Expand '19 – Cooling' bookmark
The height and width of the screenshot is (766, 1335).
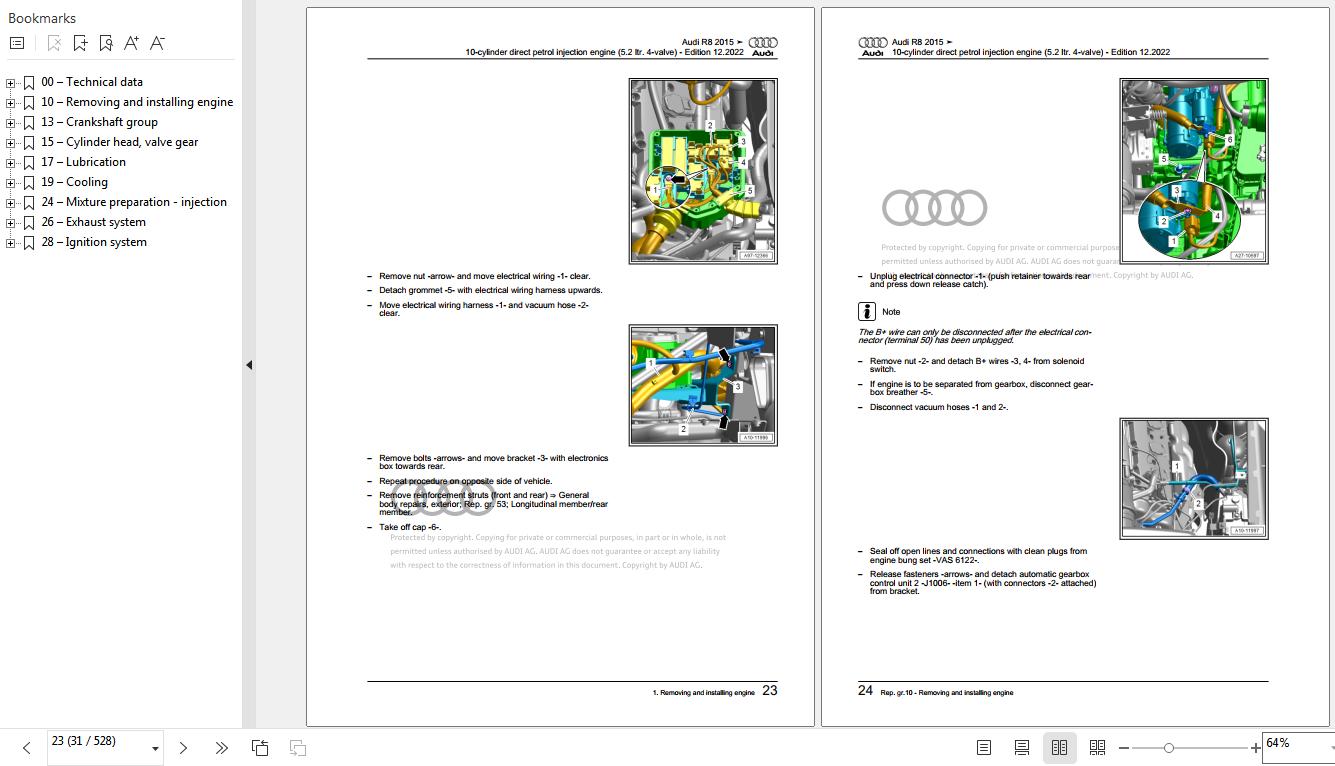(11, 183)
